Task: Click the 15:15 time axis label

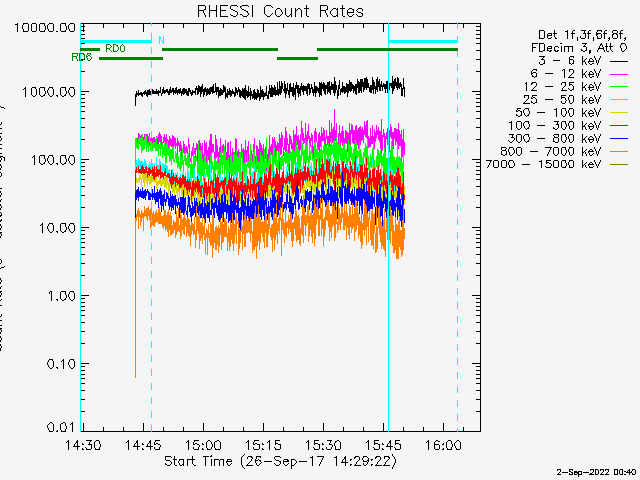Action: 263,445
